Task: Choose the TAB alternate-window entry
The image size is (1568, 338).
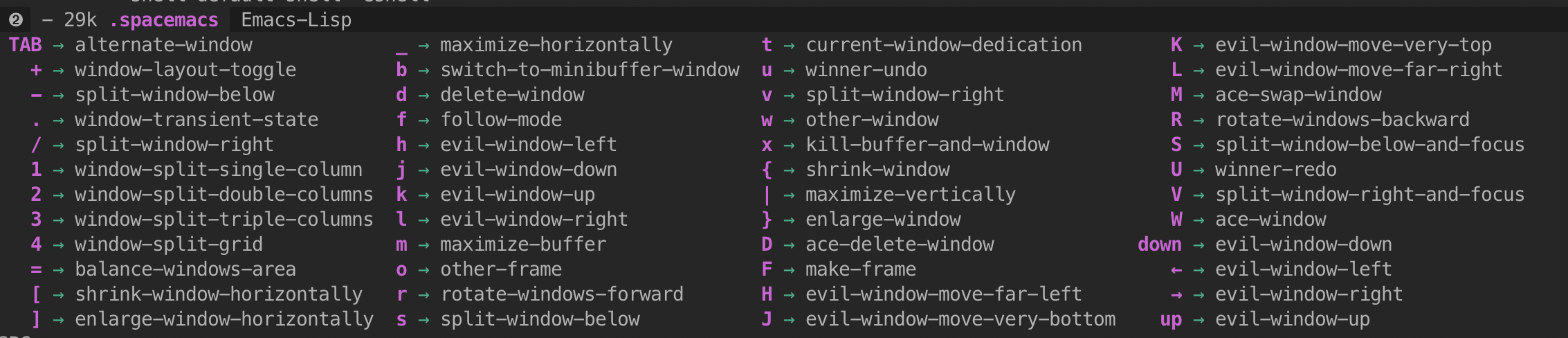Action: click(x=131, y=45)
